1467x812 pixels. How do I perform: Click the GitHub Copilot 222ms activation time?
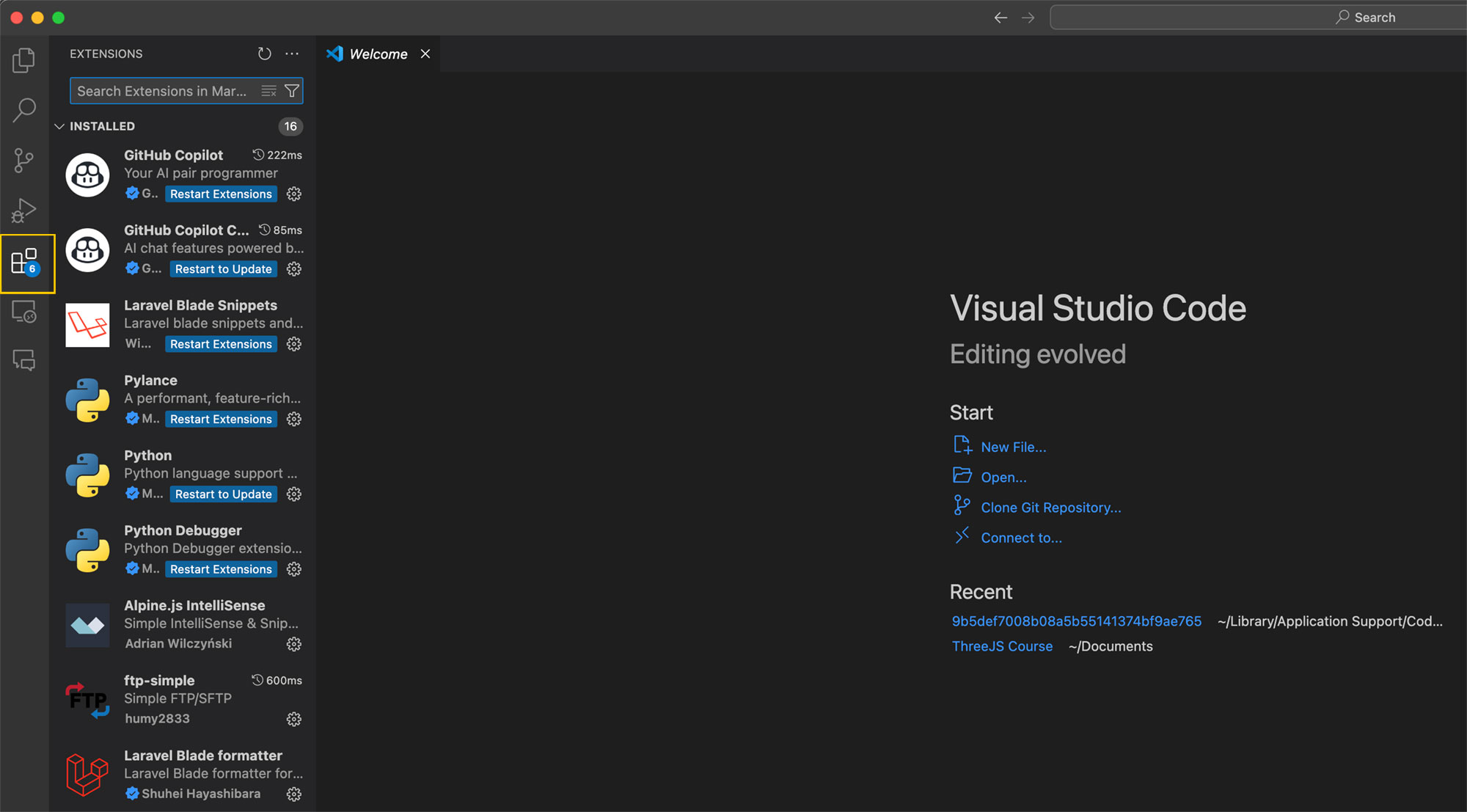277,155
